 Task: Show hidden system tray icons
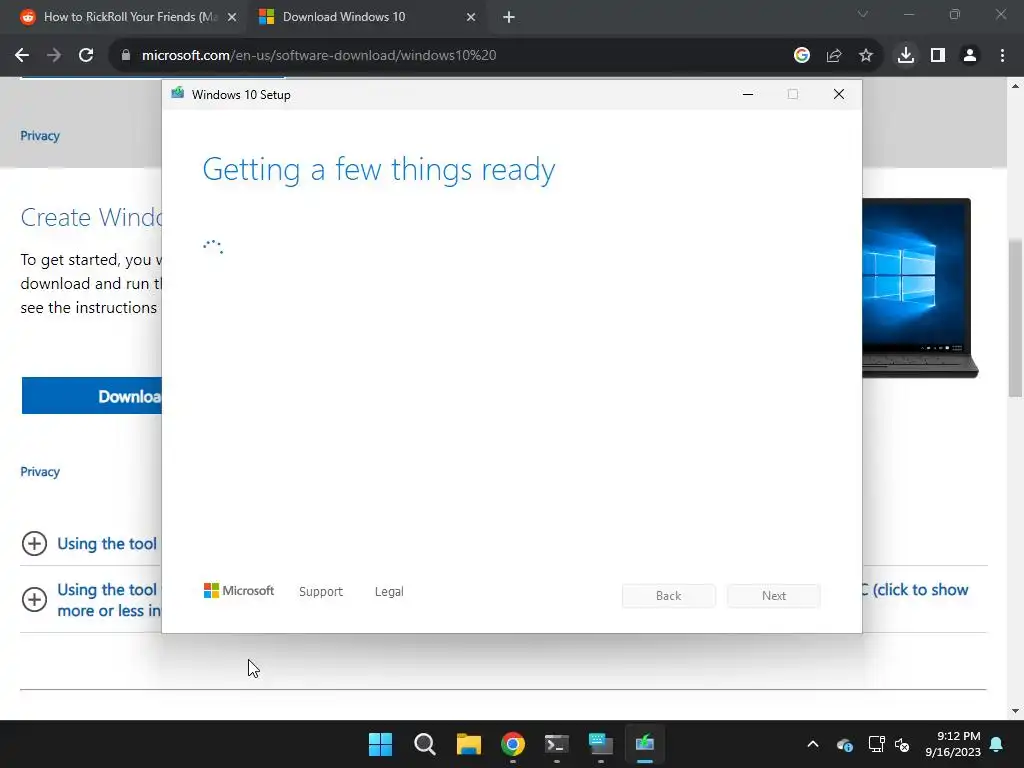coord(813,744)
